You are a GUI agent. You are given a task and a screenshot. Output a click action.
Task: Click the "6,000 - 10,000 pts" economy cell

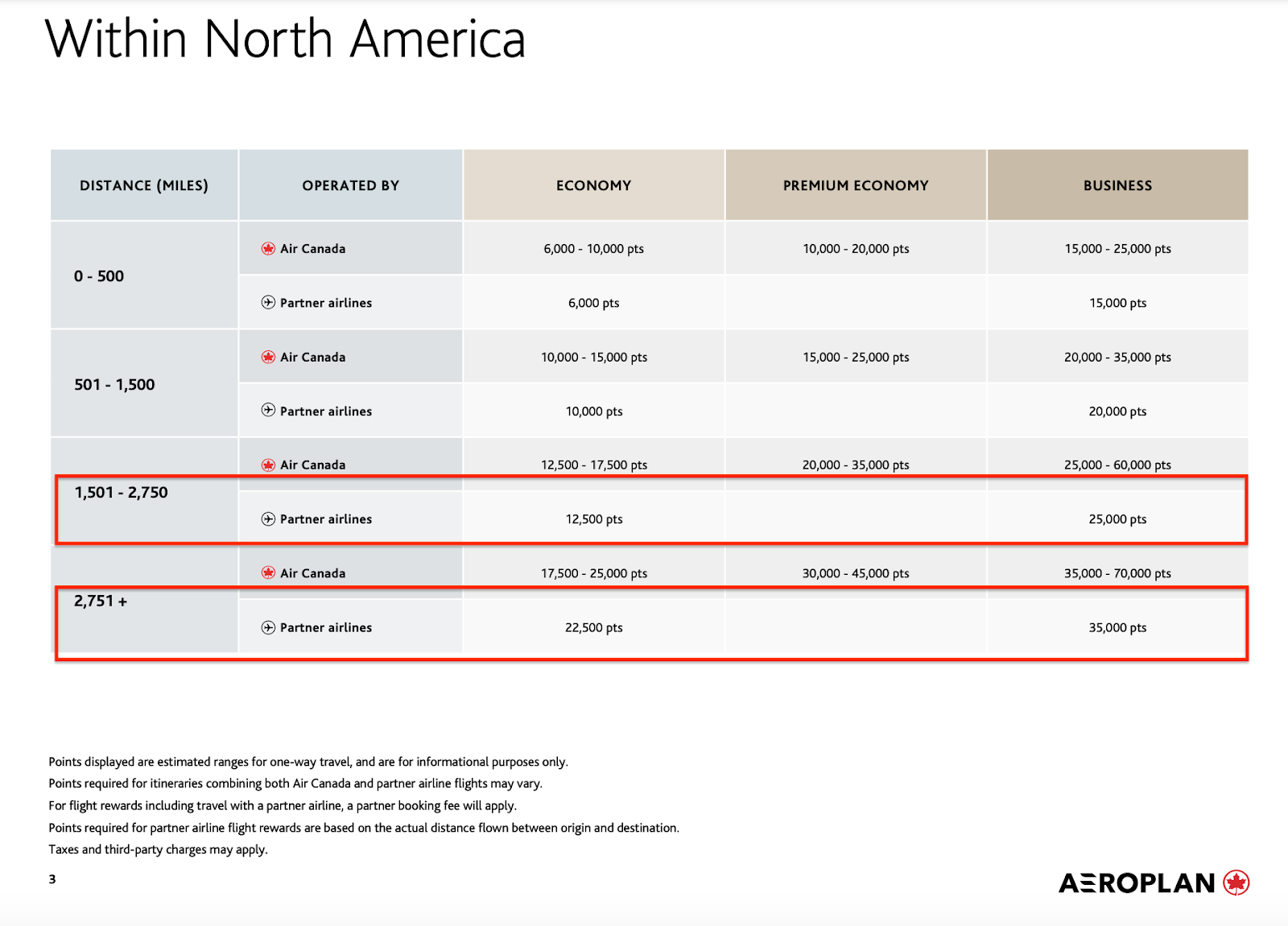click(594, 249)
